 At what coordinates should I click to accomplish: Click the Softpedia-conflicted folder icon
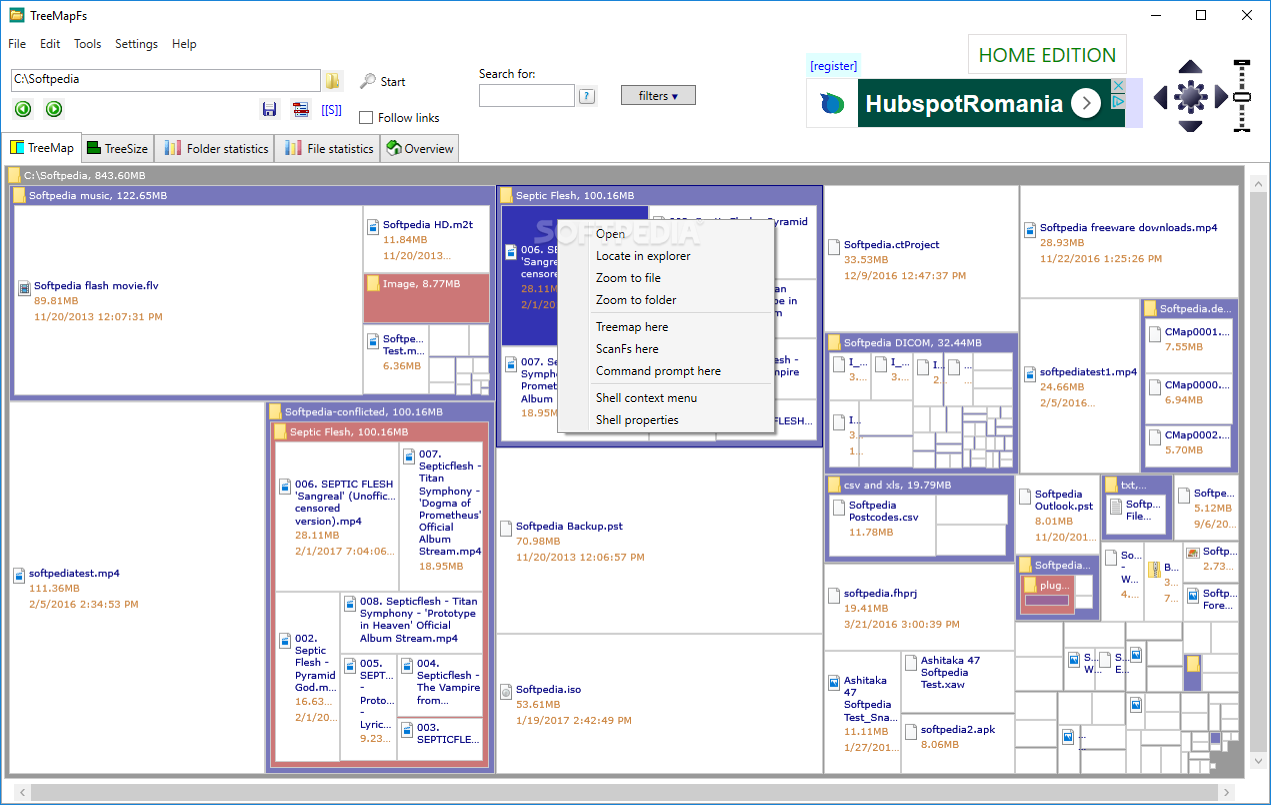275,412
